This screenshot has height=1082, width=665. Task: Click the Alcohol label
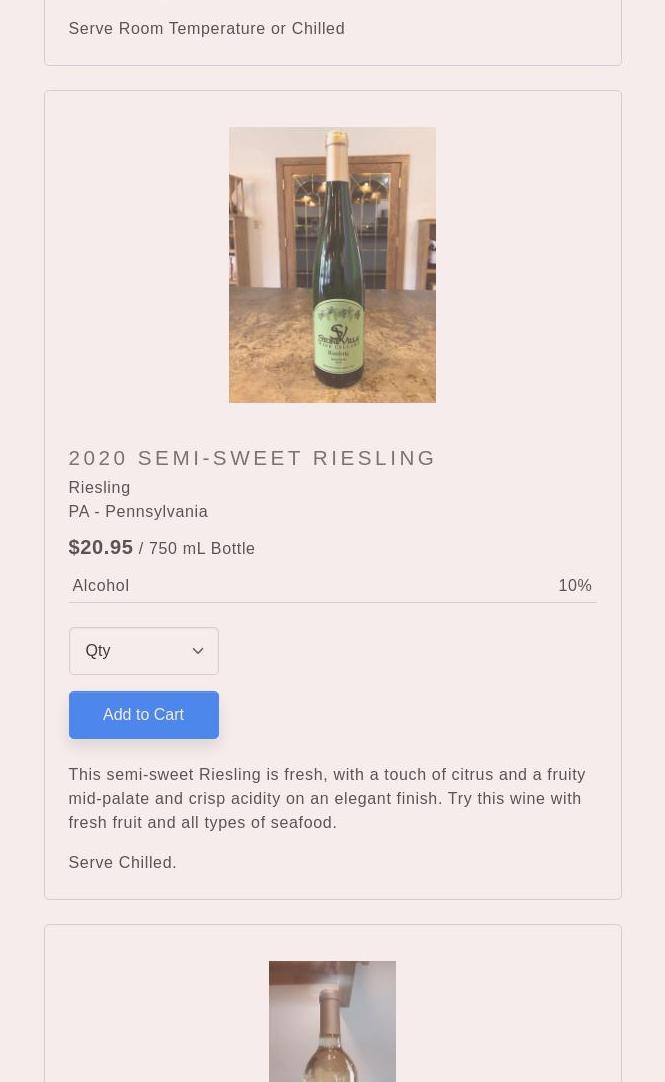pos(101,585)
